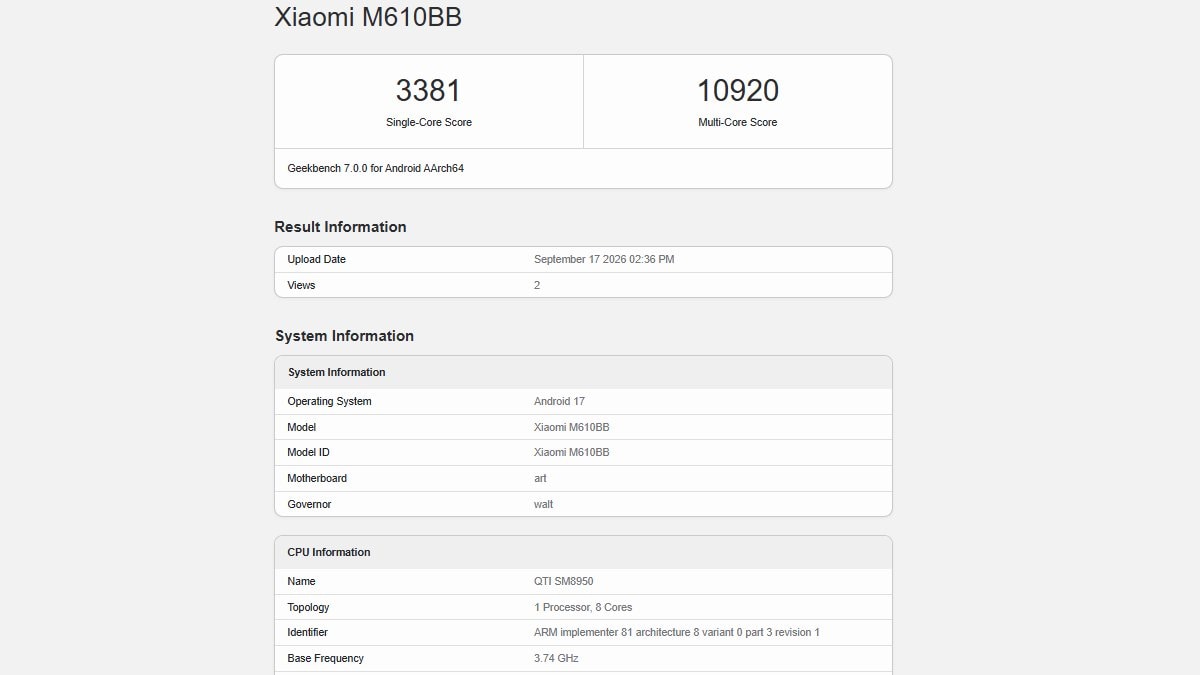1200x675 pixels.
Task: Click the Base Frequency label
Action: [325, 658]
